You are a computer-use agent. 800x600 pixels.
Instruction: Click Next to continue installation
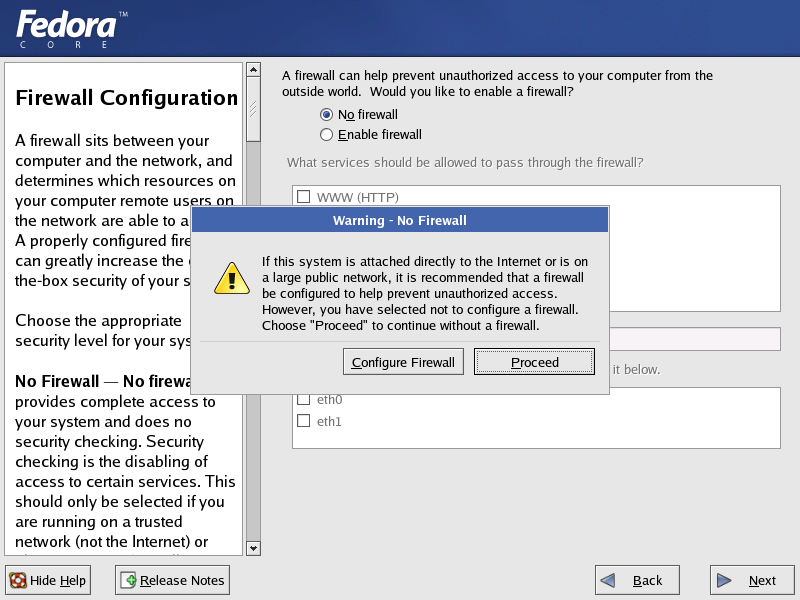752,580
